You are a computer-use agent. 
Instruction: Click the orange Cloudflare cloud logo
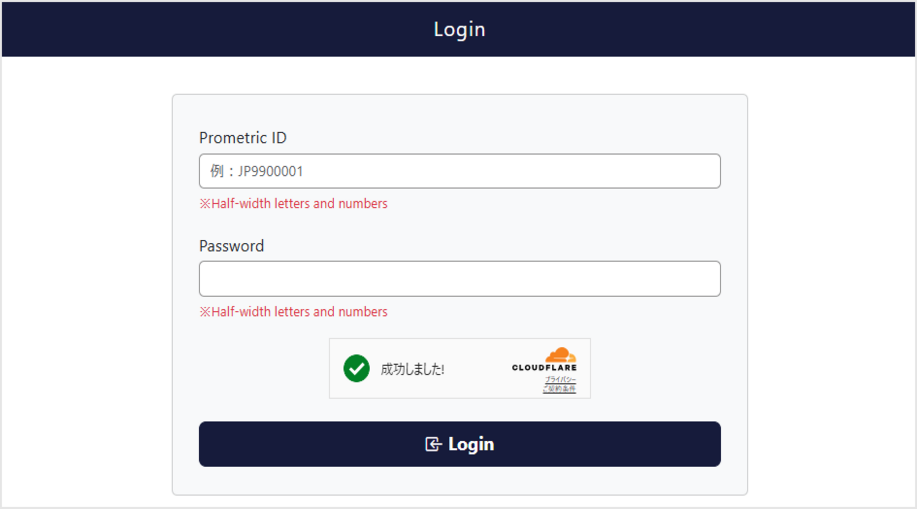[560, 355]
